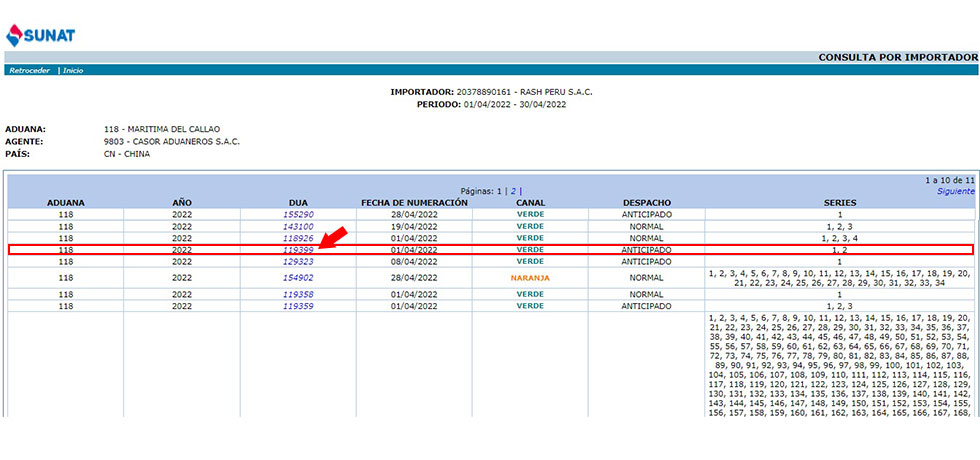Click the Siguiente link
980x460 pixels.
[x=955, y=191]
